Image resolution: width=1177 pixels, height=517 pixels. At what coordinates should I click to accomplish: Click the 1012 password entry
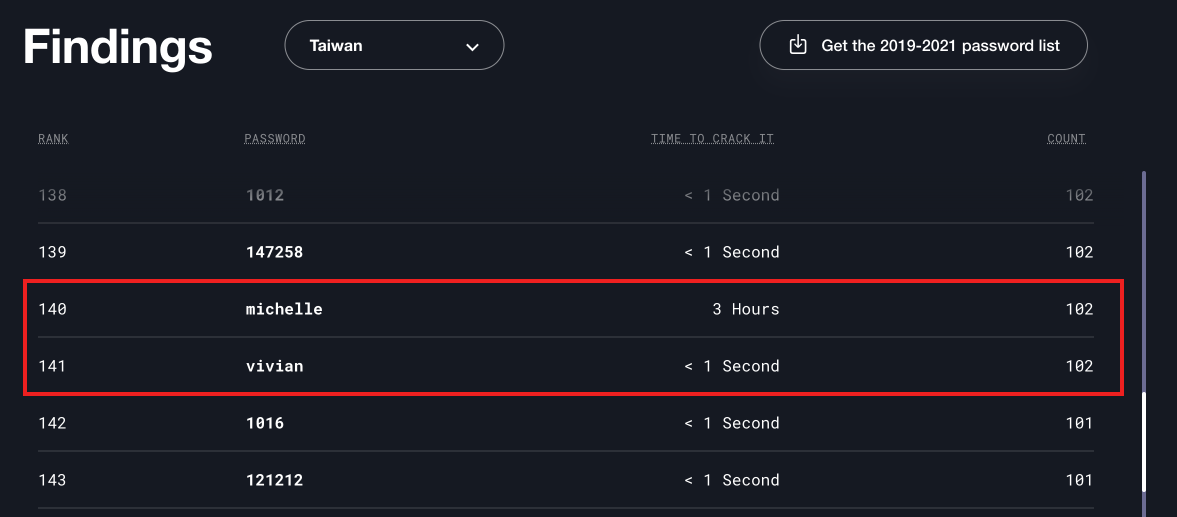click(265, 195)
